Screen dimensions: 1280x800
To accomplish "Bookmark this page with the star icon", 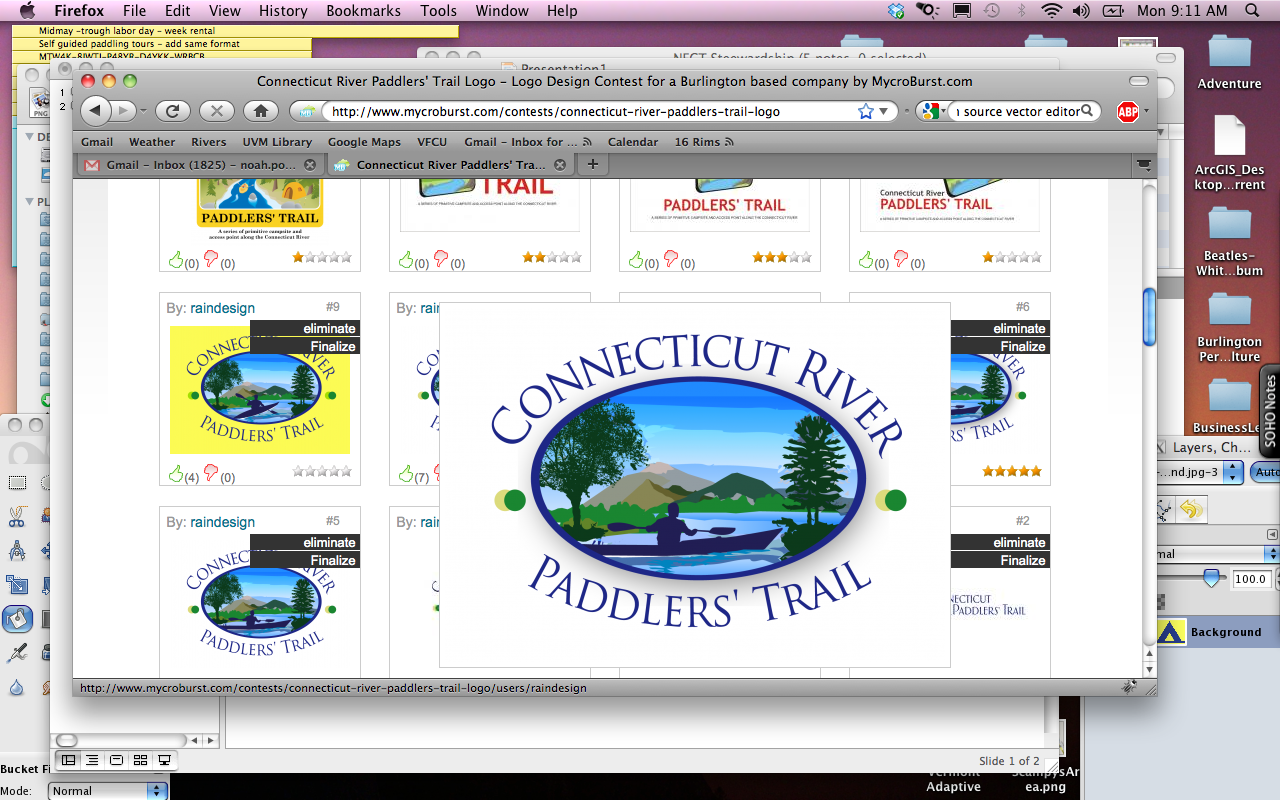I will click(866, 111).
